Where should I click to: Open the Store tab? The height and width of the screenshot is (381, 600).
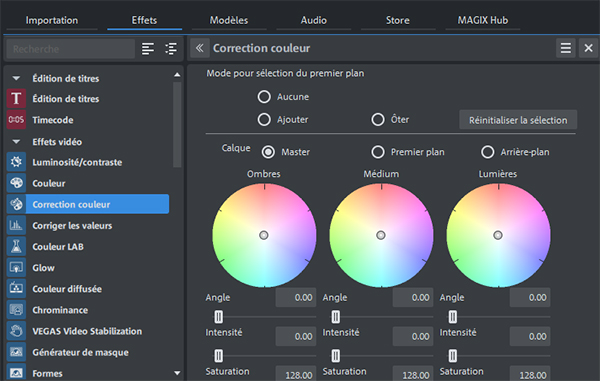coord(398,20)
